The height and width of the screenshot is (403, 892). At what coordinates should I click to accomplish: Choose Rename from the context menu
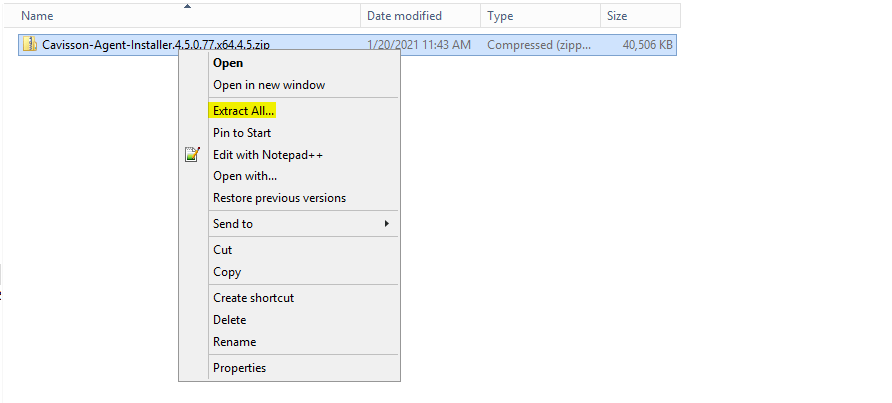pos(234,342)
